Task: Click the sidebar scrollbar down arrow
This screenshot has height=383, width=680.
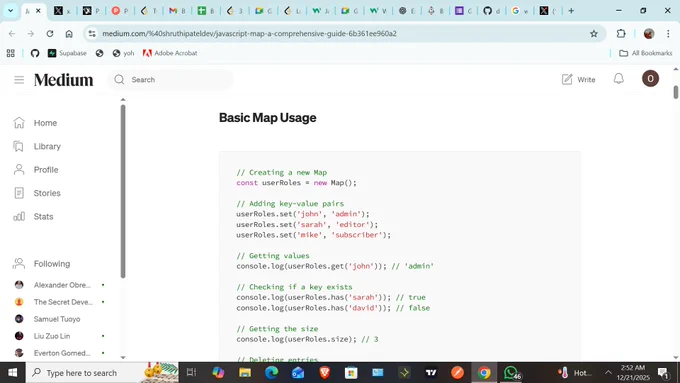Action: 123,357
